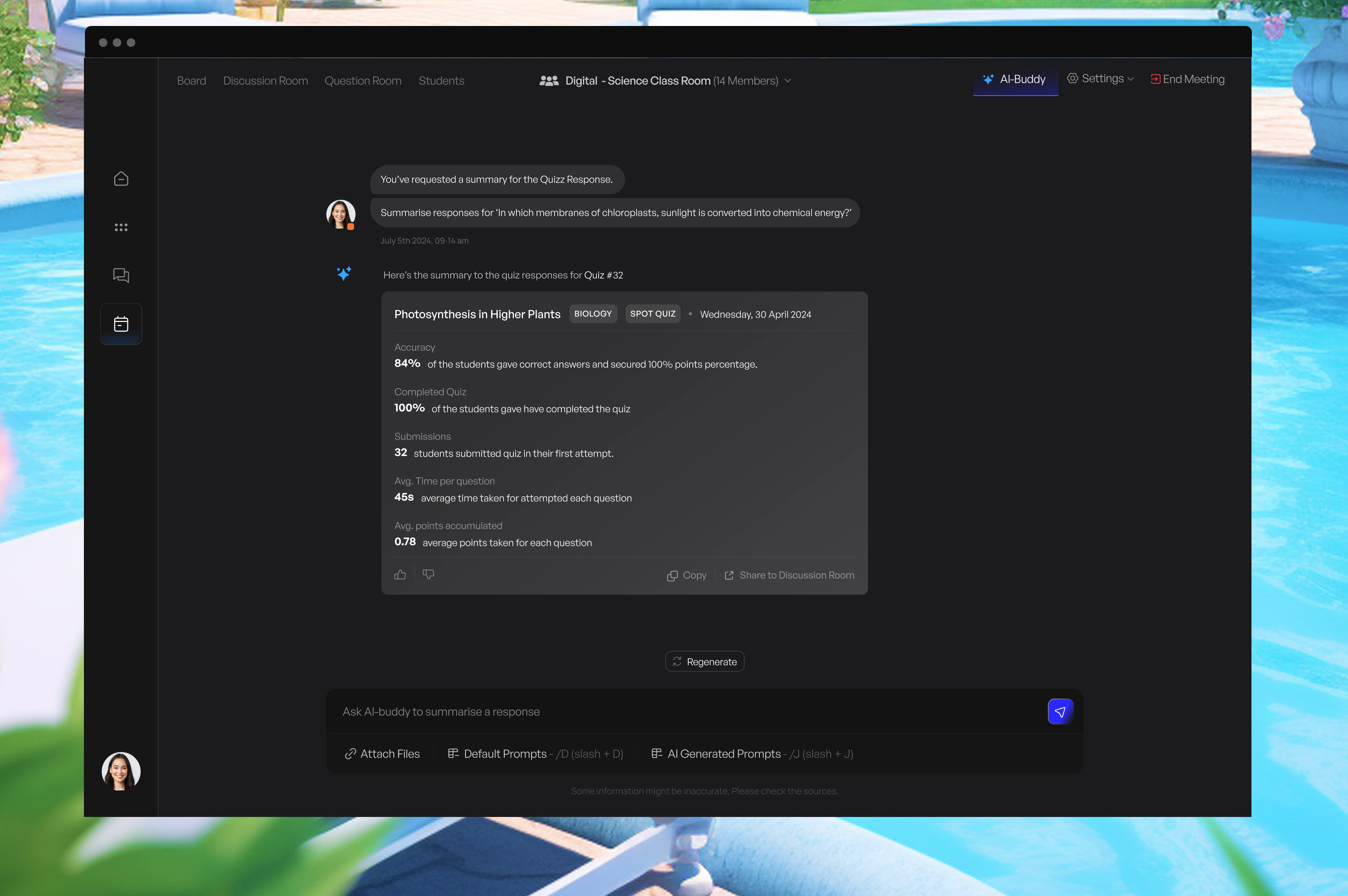The image size is (1348, 896).
Task: Click the 'Wednesday, 30 April 2024' date
Action: tap(756, 315)
